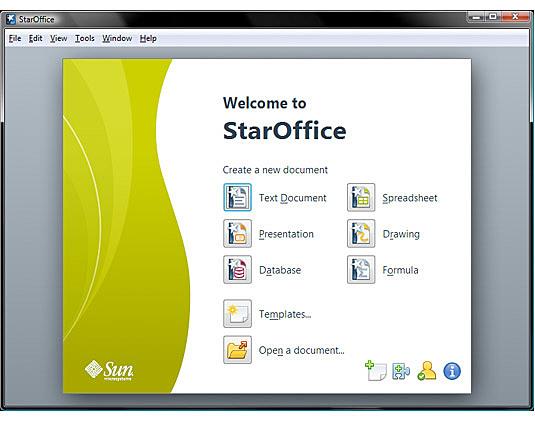Click the Templates icon with sun star
Screen dimensions: 535x422
tap(237, 314)
